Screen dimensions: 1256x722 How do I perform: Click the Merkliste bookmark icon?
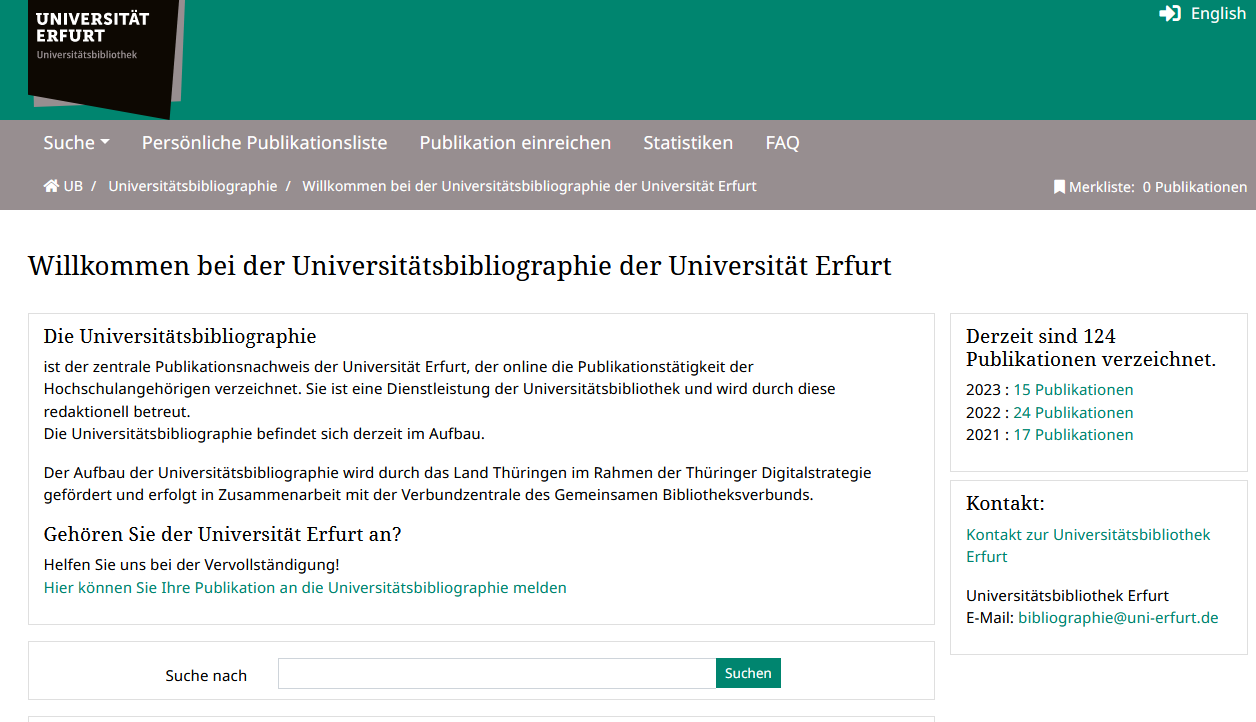pyautogui.click(x=1059, y=187)
